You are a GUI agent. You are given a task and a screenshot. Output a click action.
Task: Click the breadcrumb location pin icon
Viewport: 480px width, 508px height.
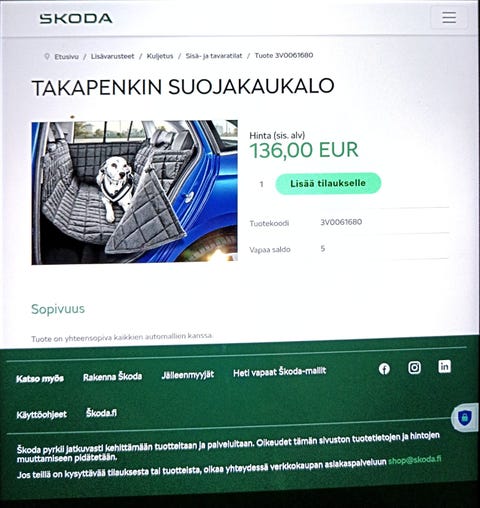(47, 56)
